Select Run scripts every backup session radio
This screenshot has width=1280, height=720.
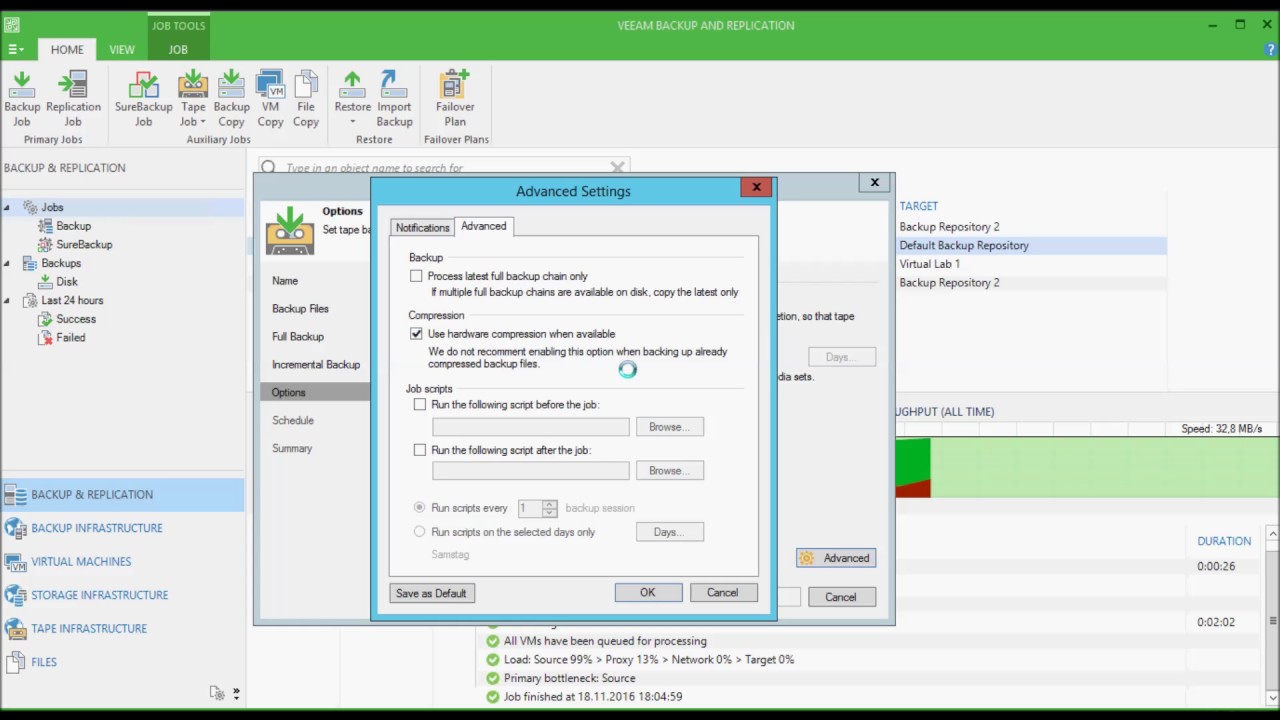(420, 508)
